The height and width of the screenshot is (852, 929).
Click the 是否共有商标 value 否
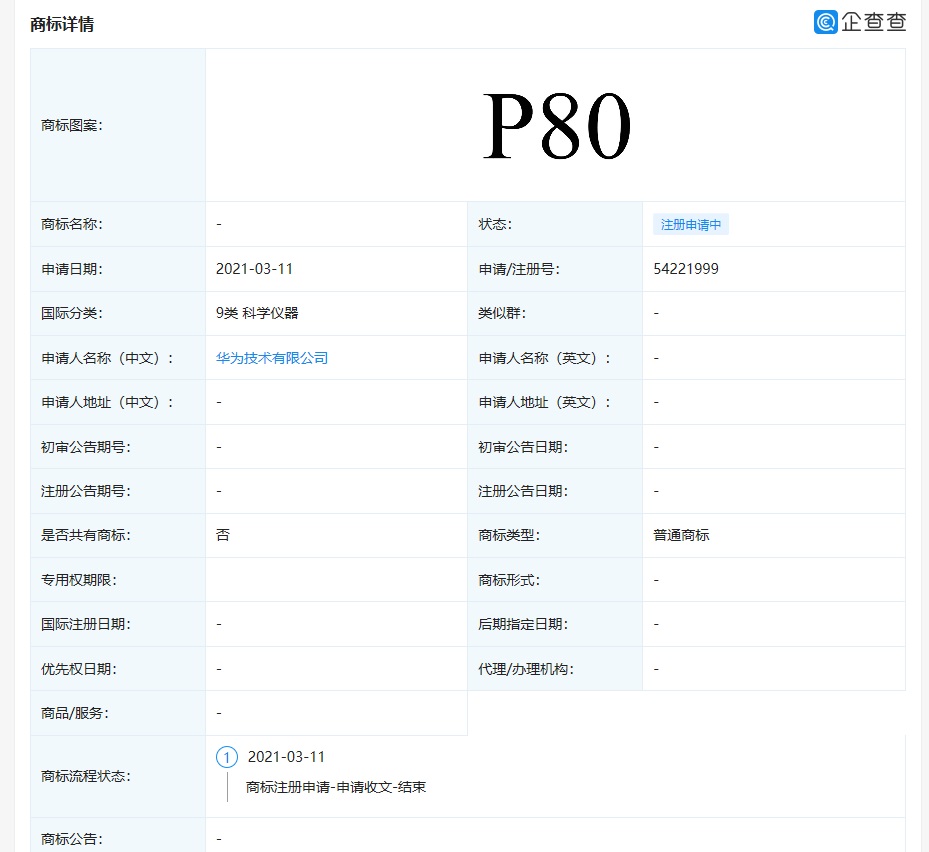(223, 535)
